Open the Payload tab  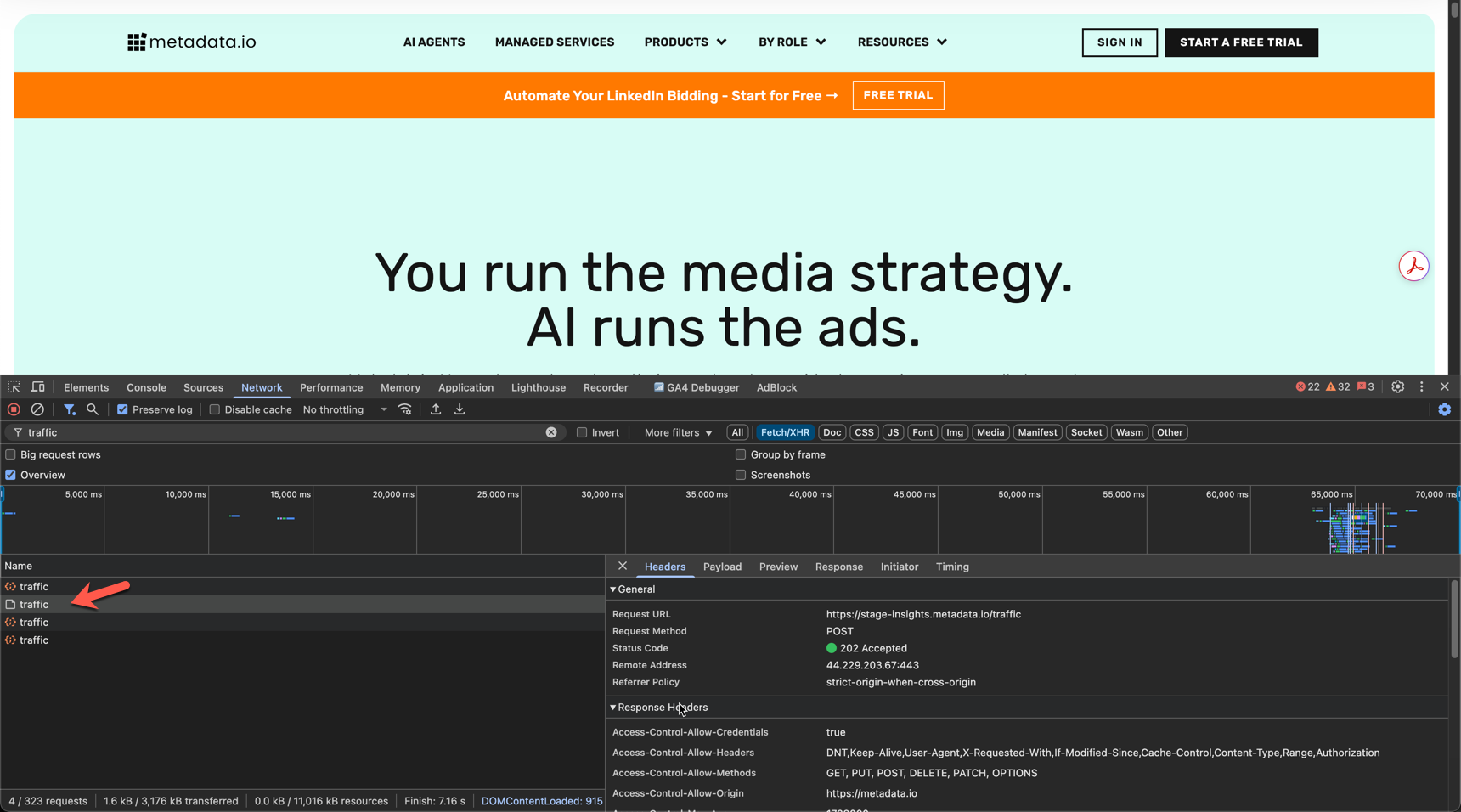point(722,567)
